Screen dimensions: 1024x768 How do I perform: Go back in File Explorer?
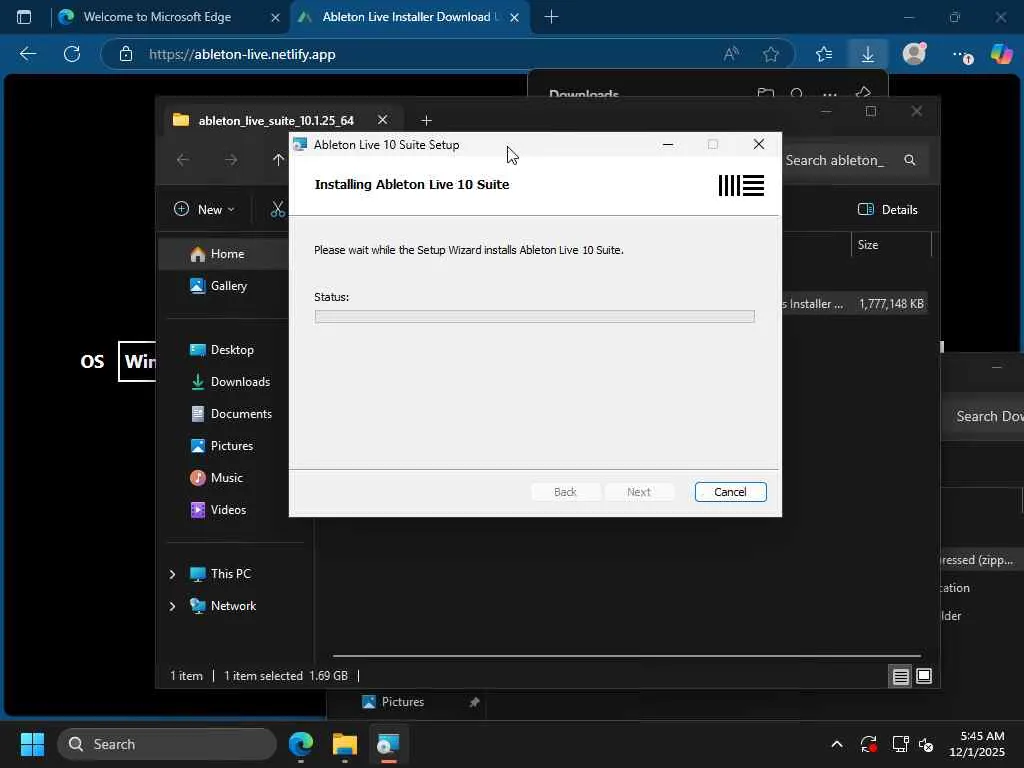click(x=183, y=160)
